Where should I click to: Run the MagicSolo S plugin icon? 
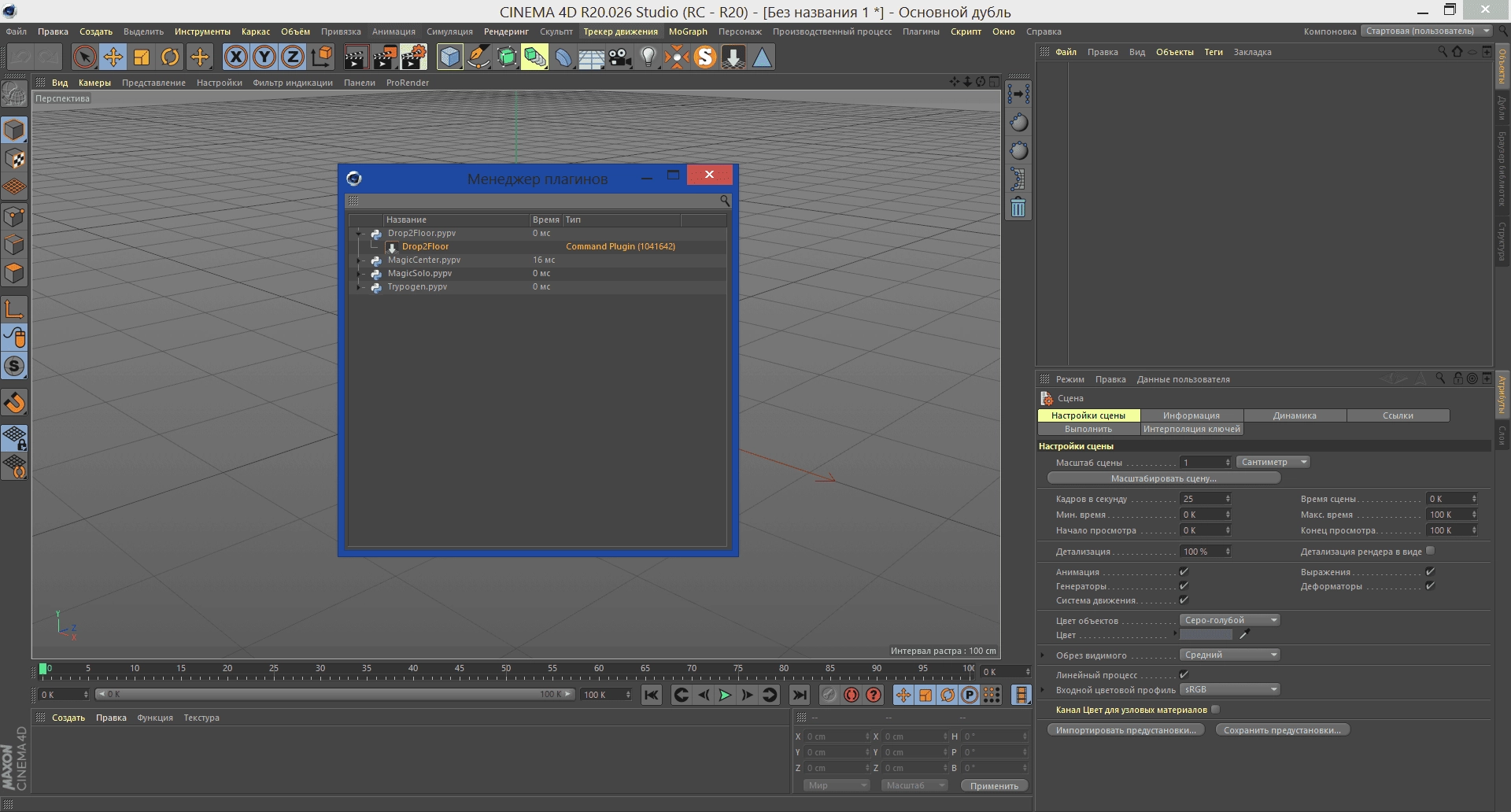705,57
